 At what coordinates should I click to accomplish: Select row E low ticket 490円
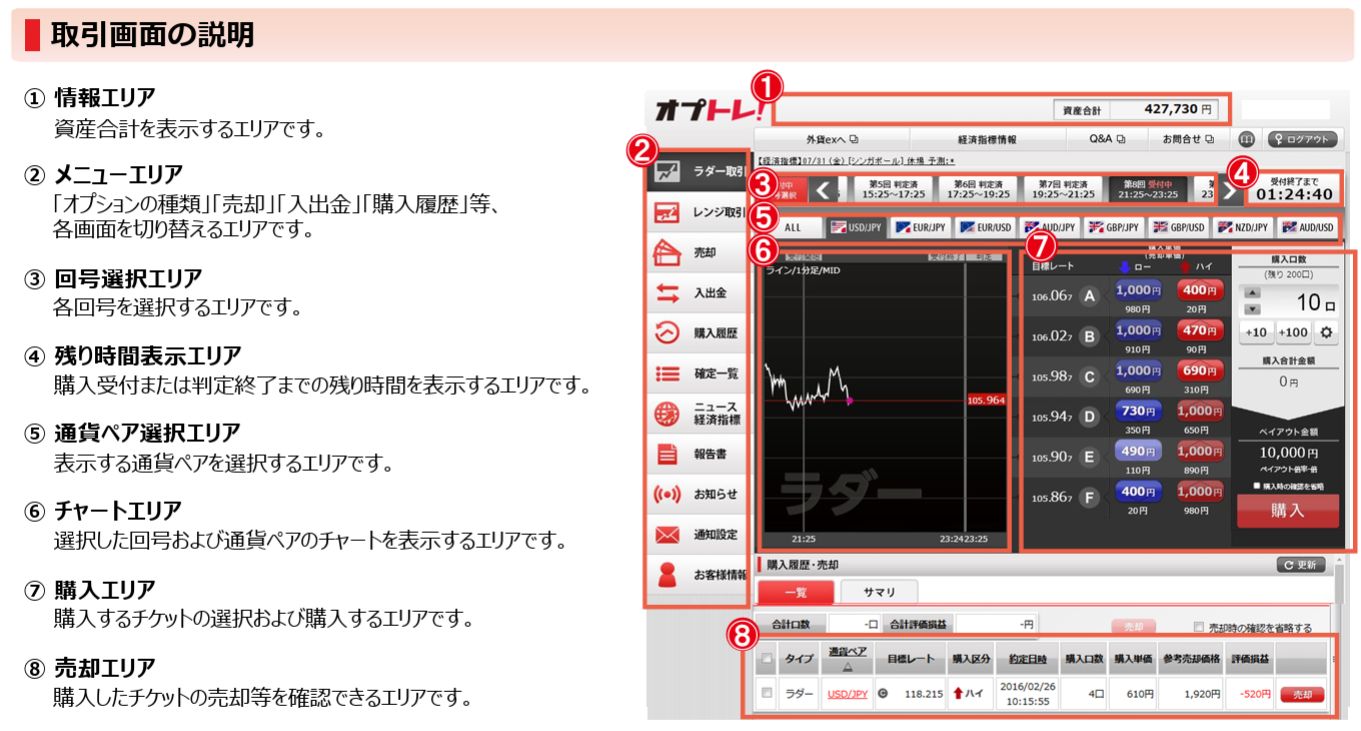coord(1136,451)
